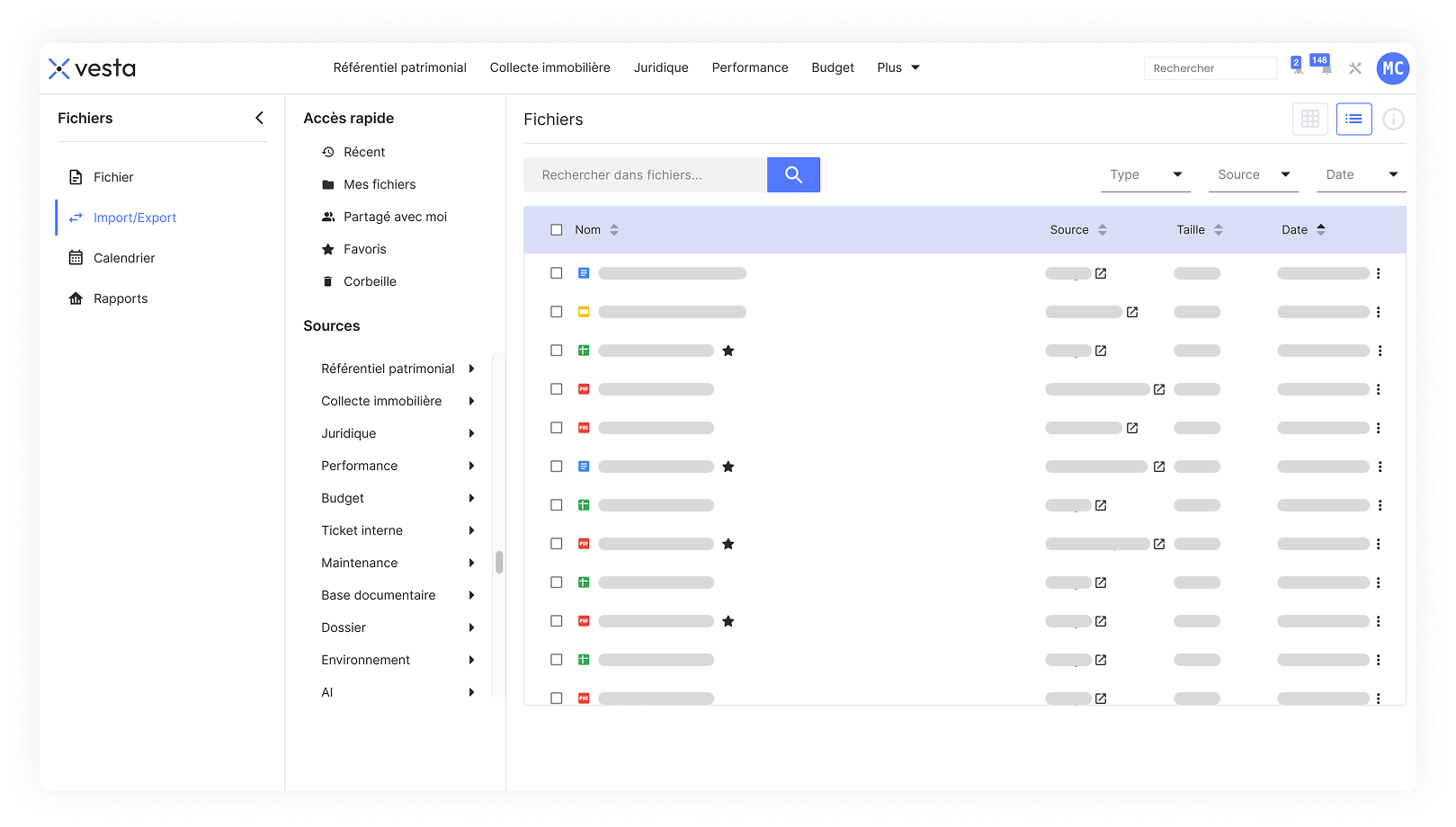Collapse the Fichiers sidebar with chevron

pyautogui.click(x=259, y=118)
